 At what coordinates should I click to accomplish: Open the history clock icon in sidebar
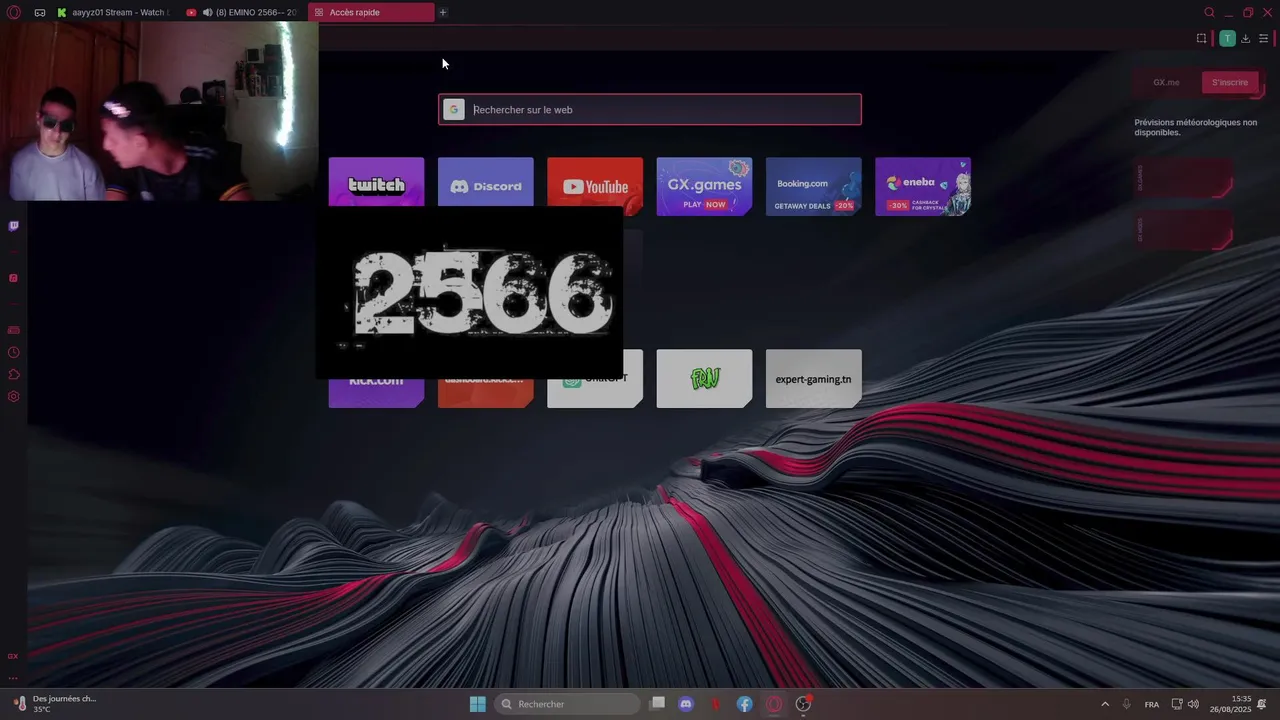click(13, 352)
